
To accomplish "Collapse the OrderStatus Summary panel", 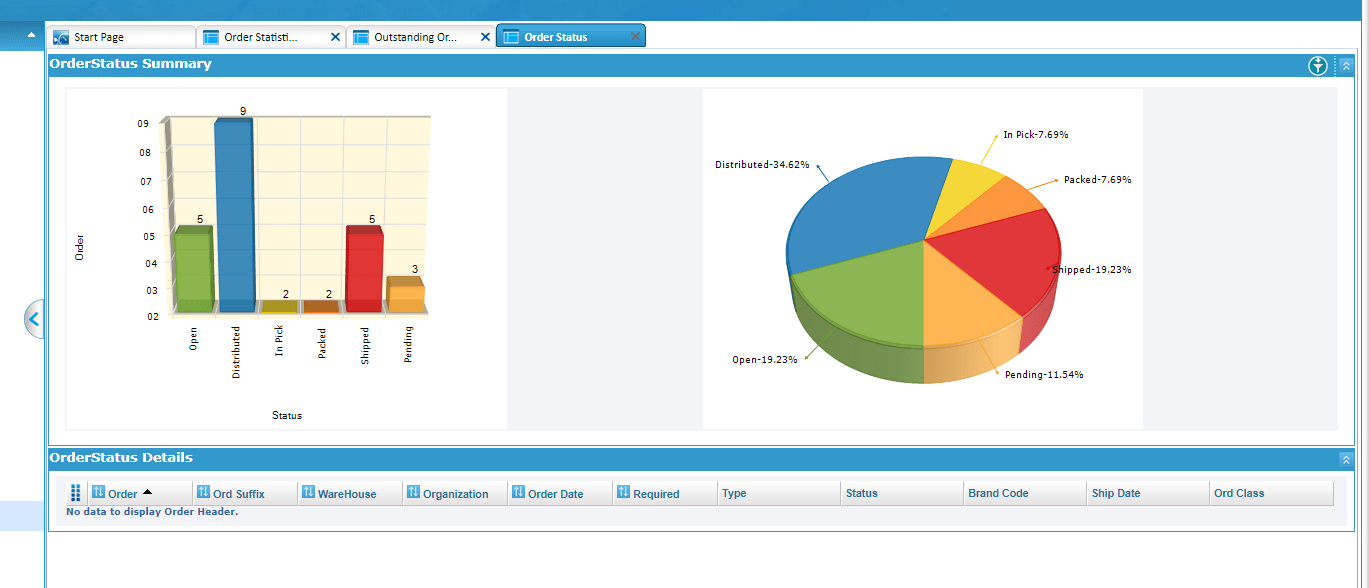I will (1345, 66).
